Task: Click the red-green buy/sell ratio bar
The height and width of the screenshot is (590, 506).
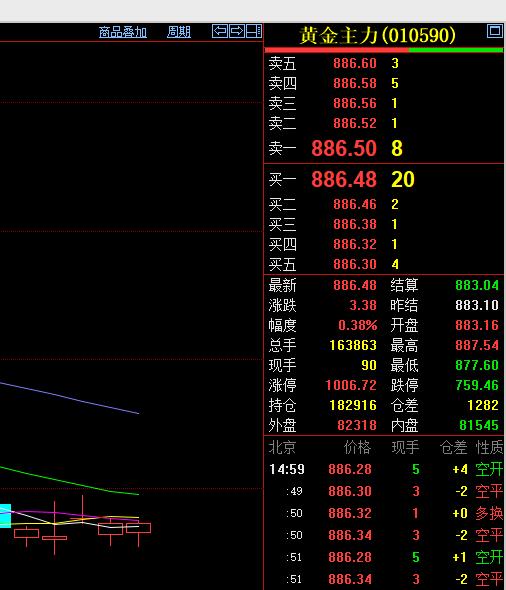Action: [x=384, y=50]
